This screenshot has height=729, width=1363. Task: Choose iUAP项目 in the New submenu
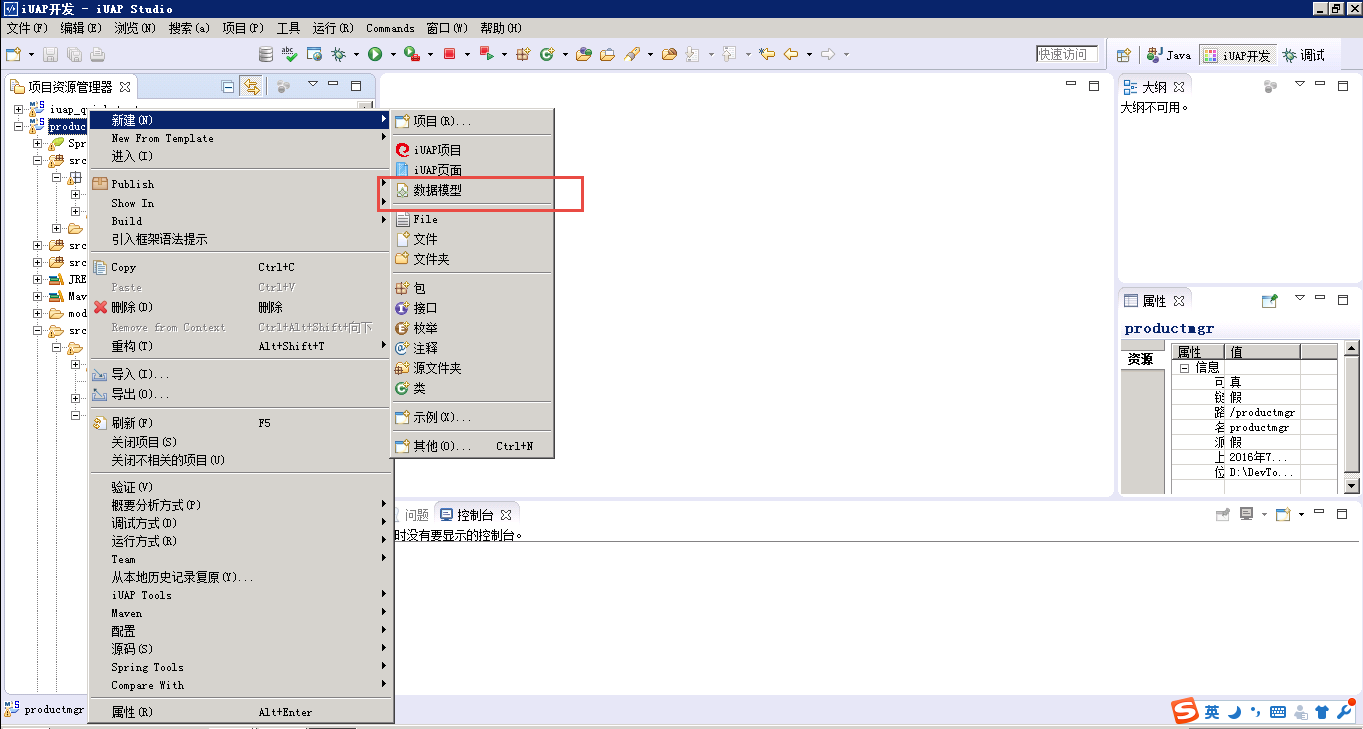(x=437, y=150)
